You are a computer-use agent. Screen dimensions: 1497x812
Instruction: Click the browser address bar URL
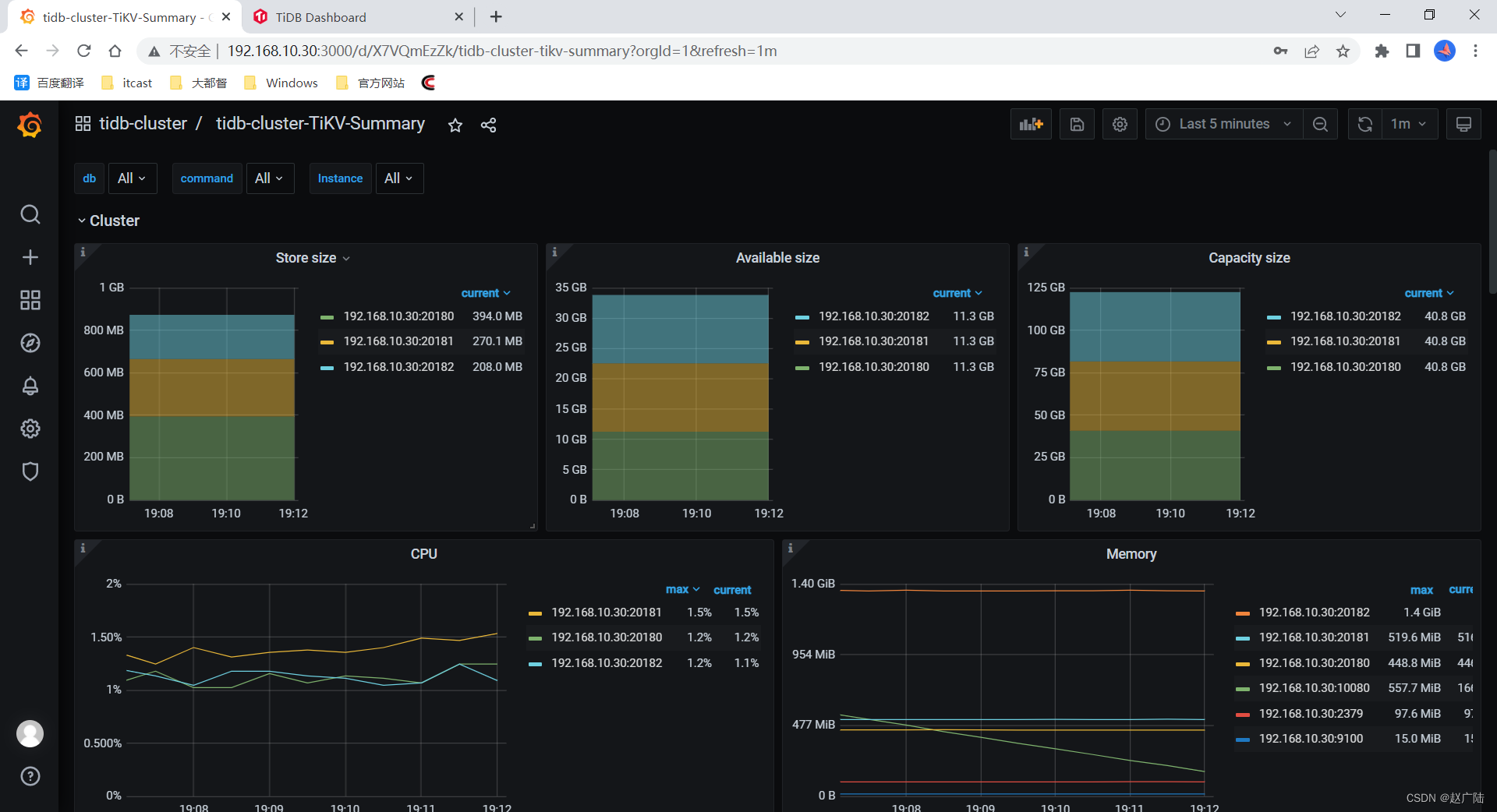click(501, 51)
